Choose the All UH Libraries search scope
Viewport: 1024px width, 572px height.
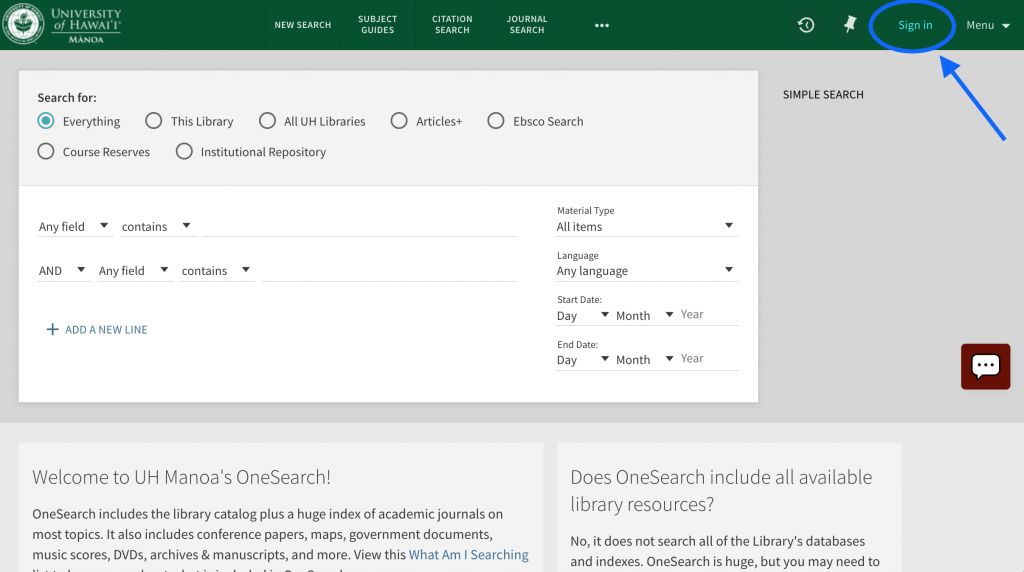pos(267,121)
